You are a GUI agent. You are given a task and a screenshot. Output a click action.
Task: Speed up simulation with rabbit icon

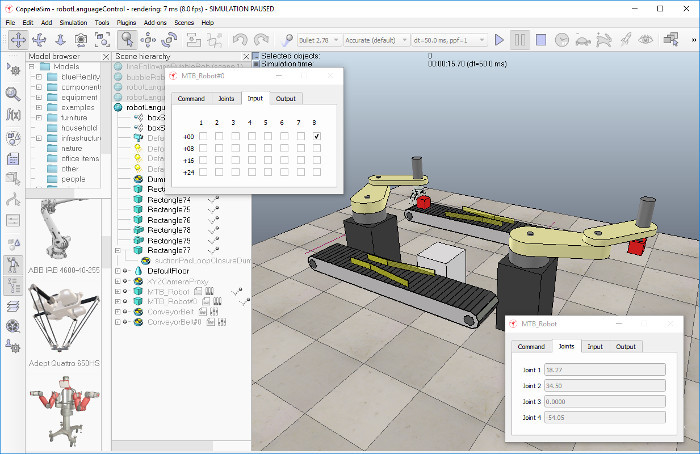tap(604, 40)
